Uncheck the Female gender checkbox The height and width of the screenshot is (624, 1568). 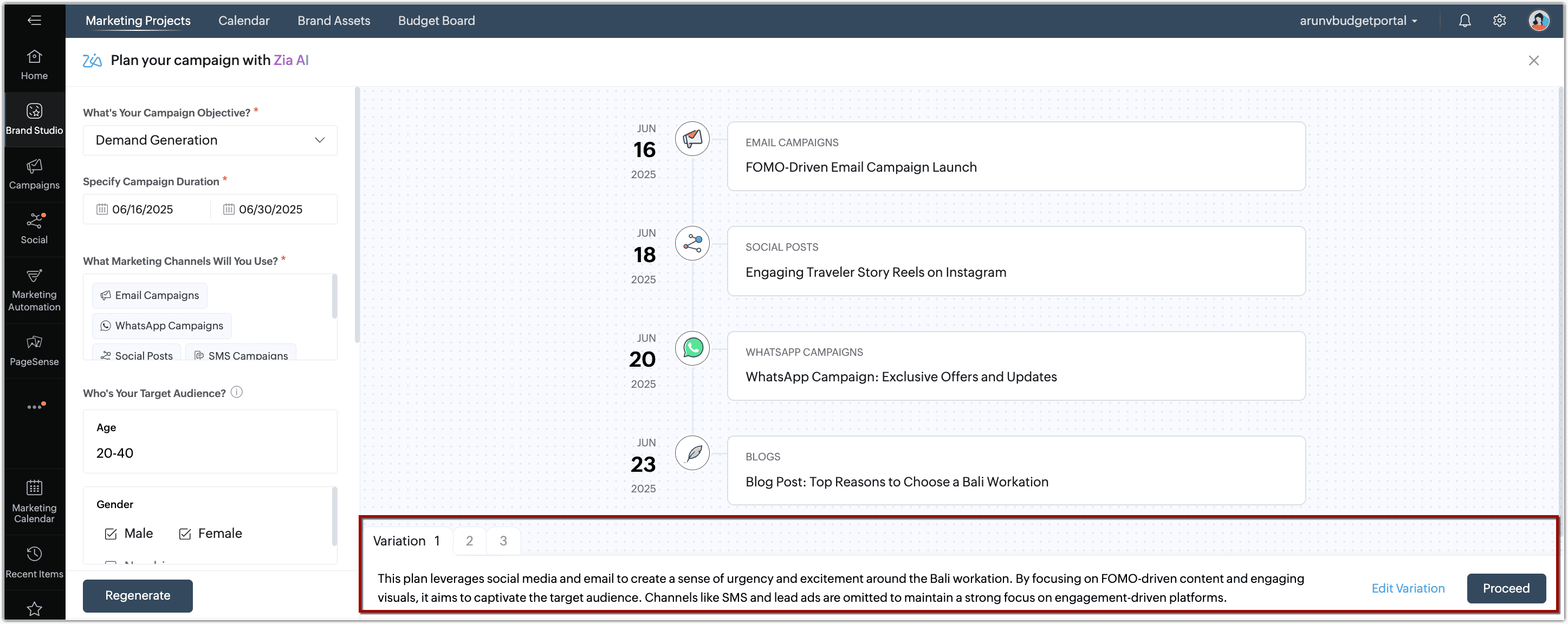185,534
